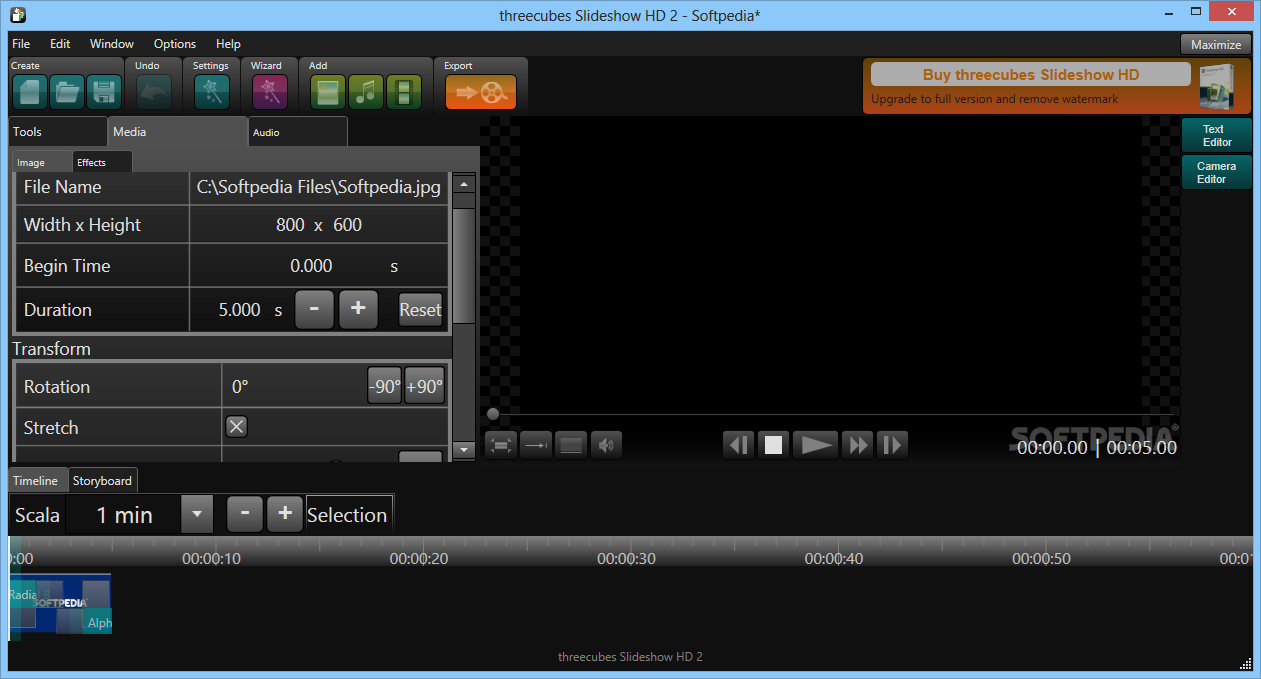
Task: Toggle the Stretch checkbox
Action: (236, 427)
